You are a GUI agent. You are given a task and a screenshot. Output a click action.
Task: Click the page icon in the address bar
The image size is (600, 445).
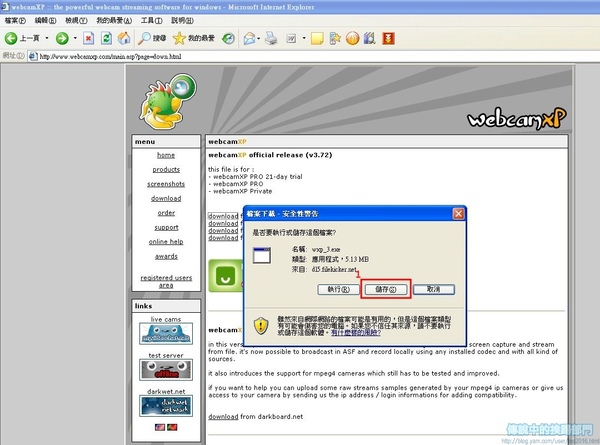(33, 57)
